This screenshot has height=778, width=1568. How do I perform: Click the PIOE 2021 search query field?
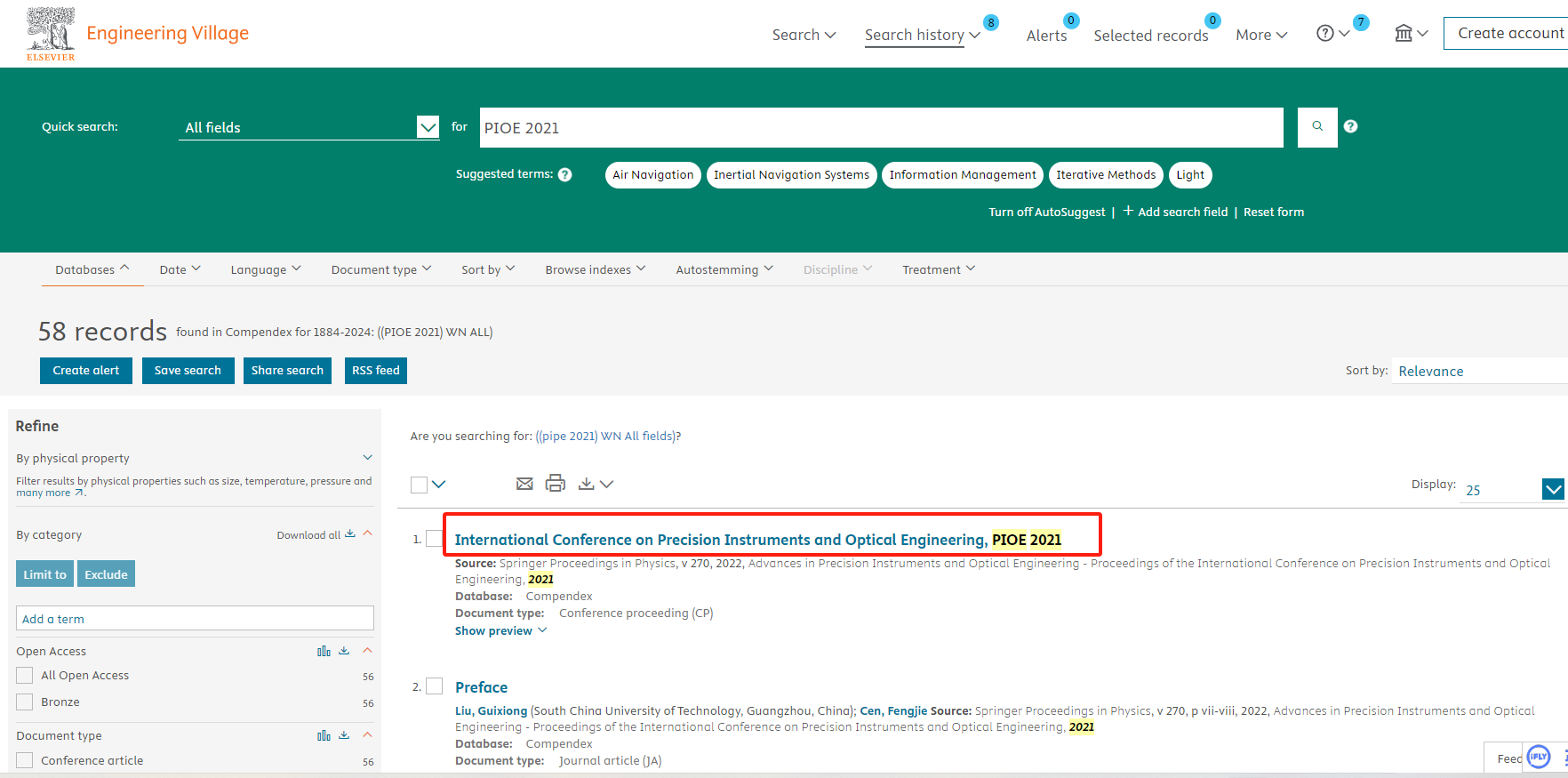882,127
